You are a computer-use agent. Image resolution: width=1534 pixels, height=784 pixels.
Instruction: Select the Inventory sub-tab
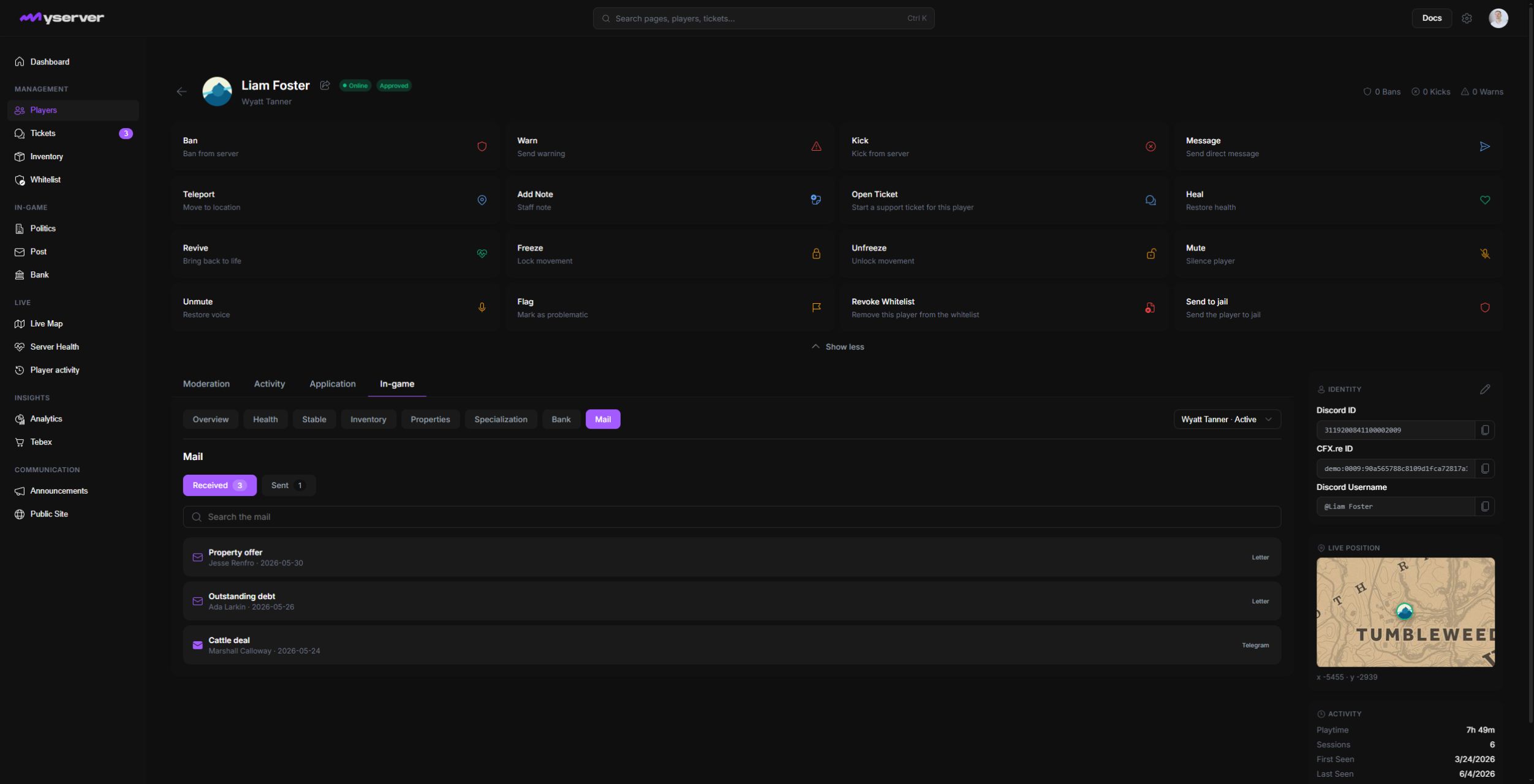tap(368, 420)
